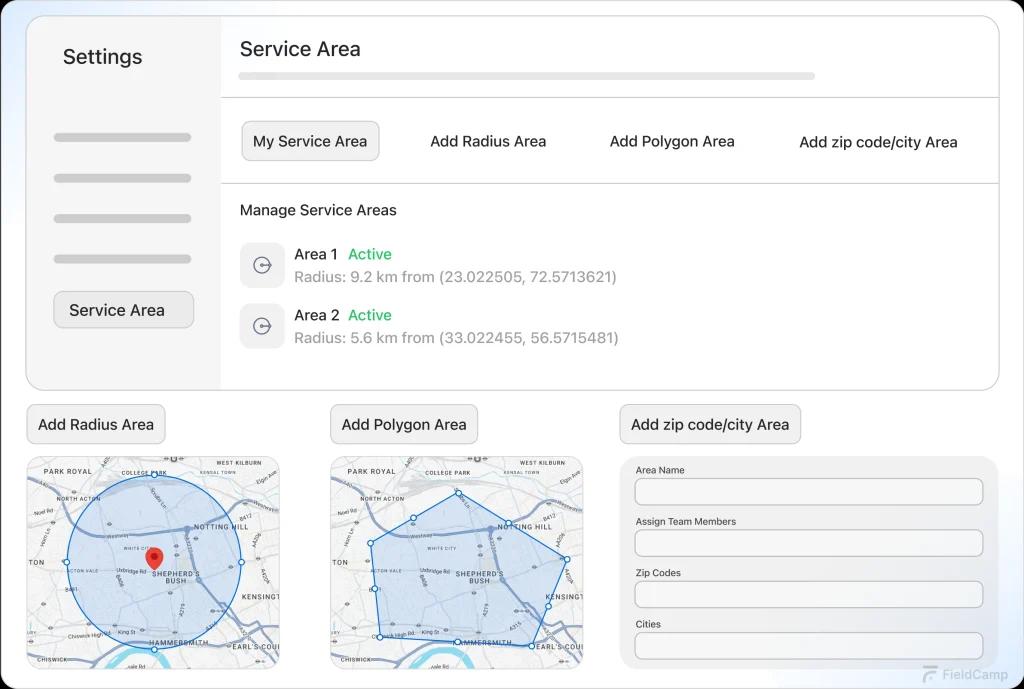Viewport: 1024px width, 689px height.
Task: Click the topmost vertex of the polygon
Action: click(459, 492)
